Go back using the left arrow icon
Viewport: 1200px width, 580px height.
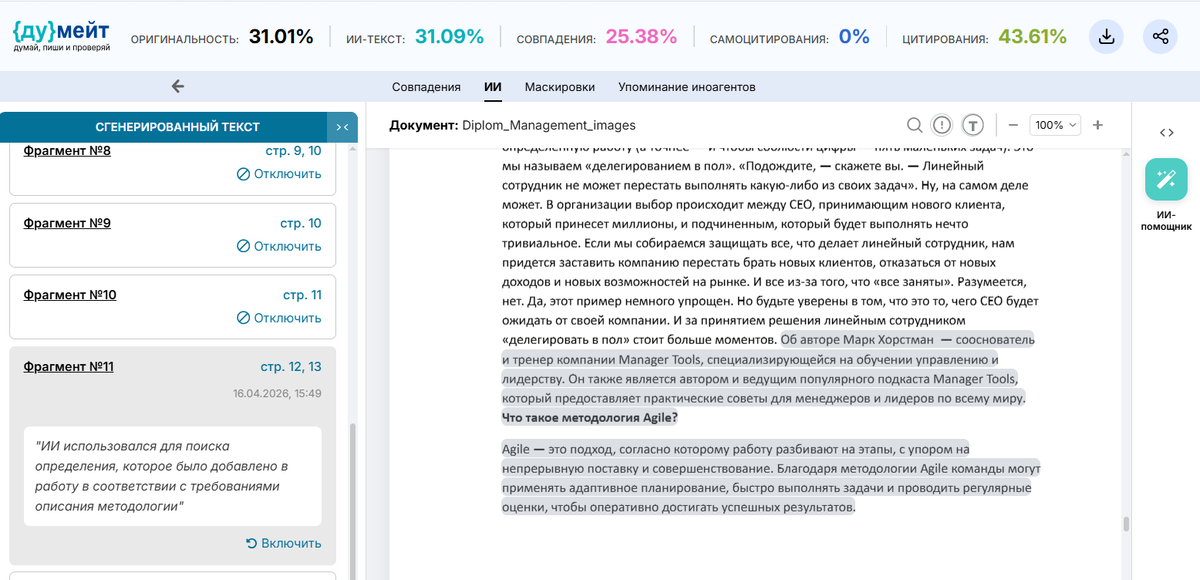click(178, 86)
